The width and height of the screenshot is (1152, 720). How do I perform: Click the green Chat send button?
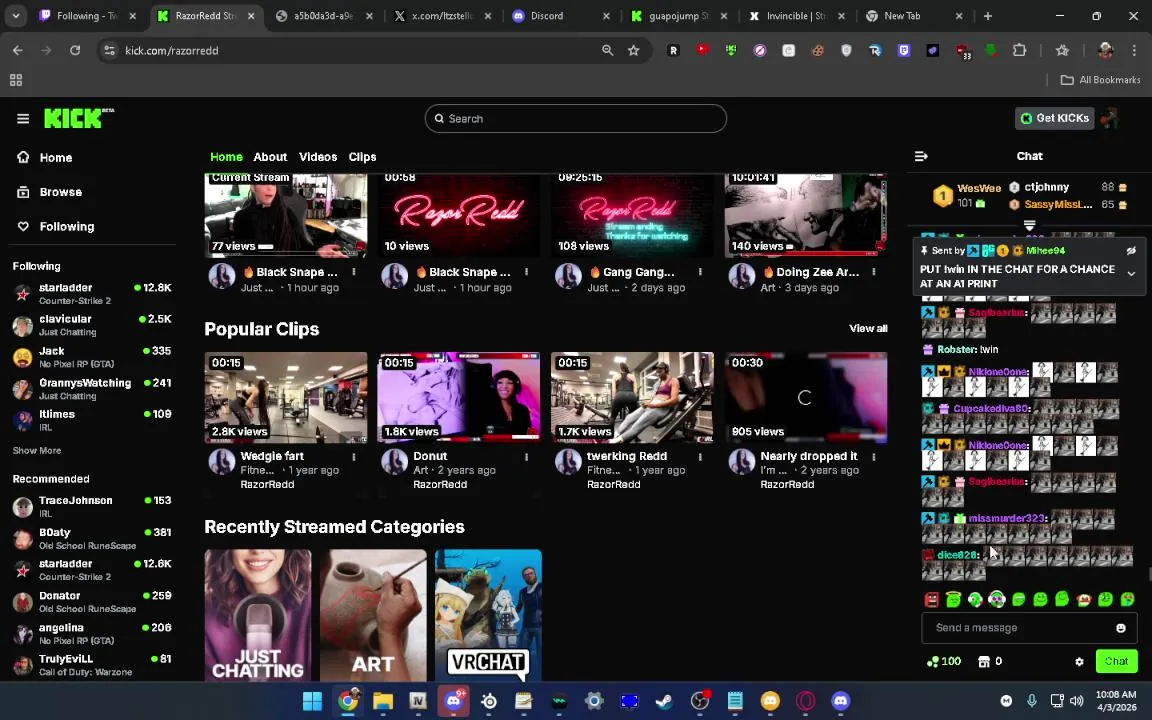[x=1116, y=661]
